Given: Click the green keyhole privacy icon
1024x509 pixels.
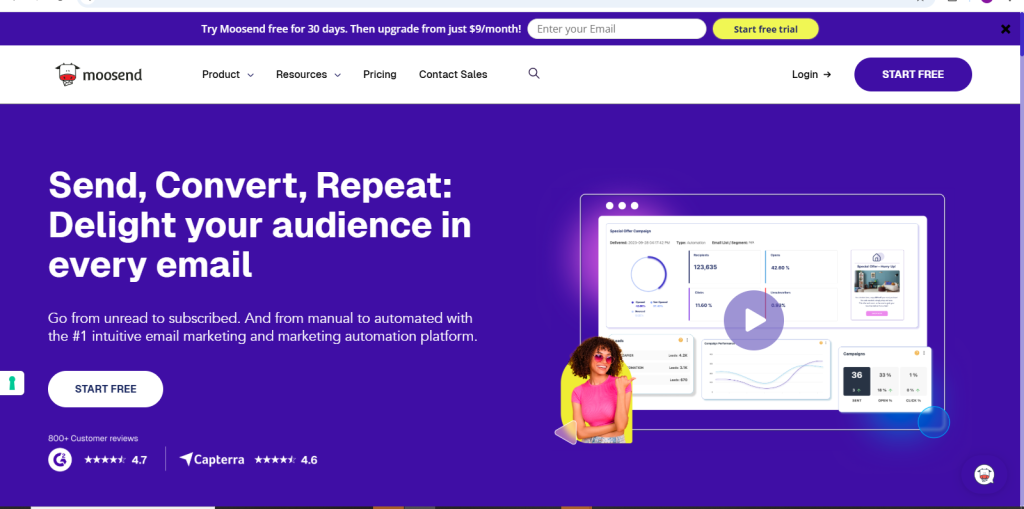Looking at the screenshot, I should pos(12,383).
